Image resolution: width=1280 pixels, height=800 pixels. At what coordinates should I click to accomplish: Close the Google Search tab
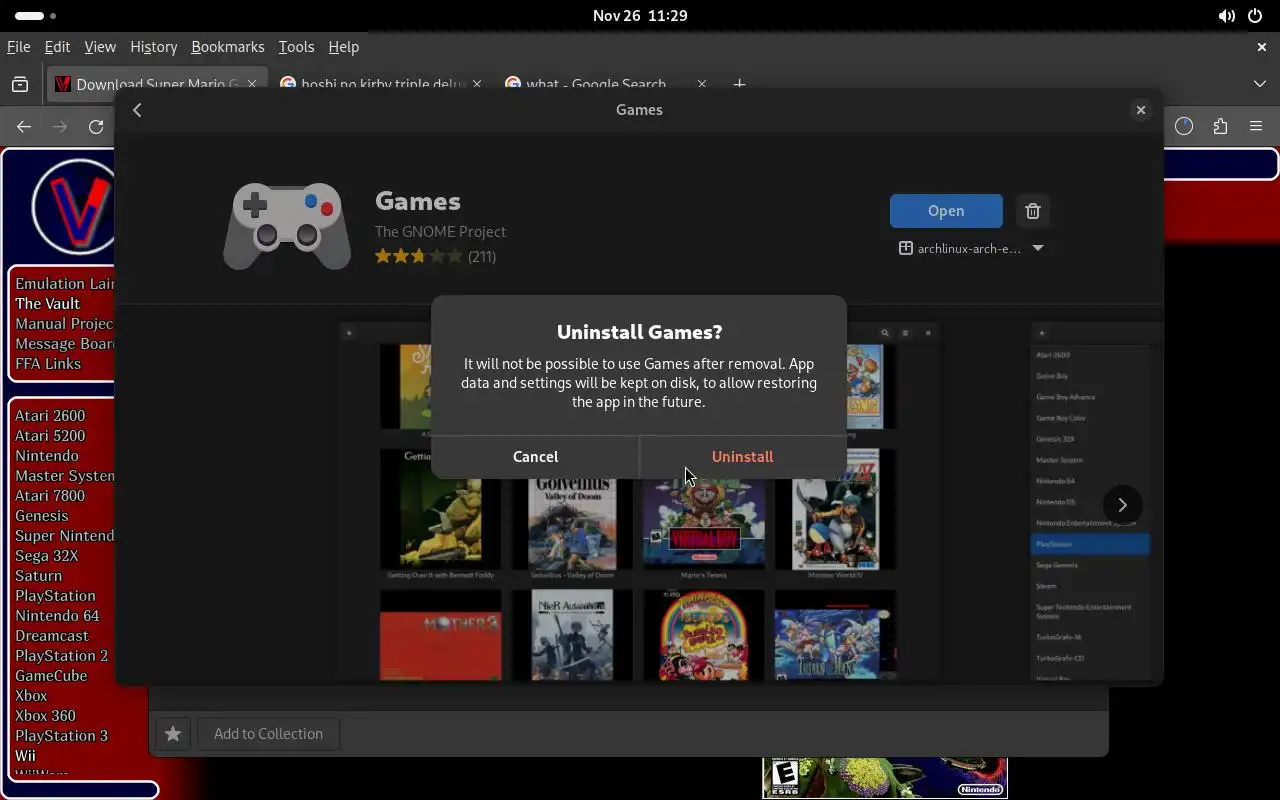[701, 84]
